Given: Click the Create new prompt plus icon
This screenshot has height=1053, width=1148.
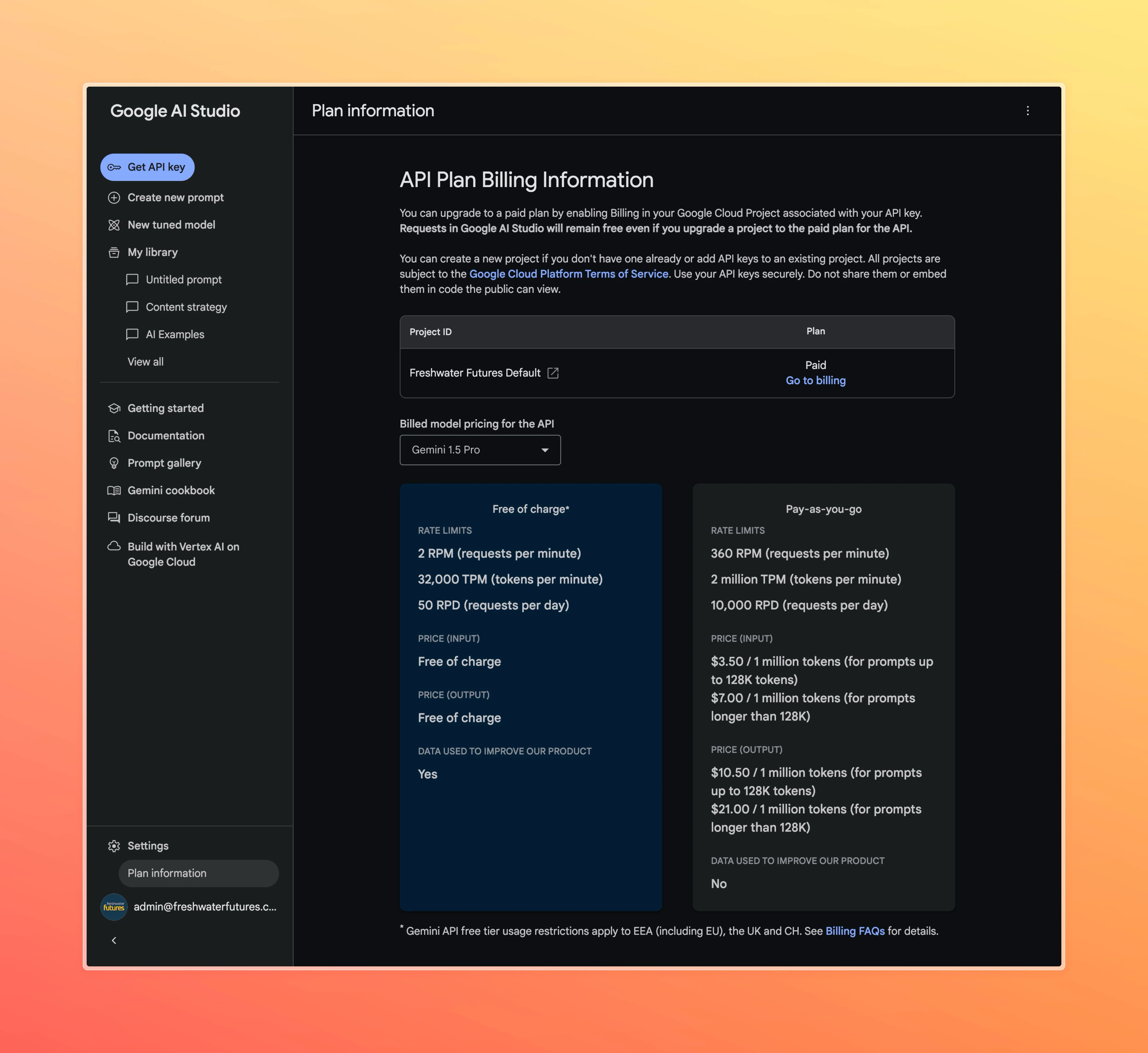Looking at the screenshot, I should click(x=114, y=198).
